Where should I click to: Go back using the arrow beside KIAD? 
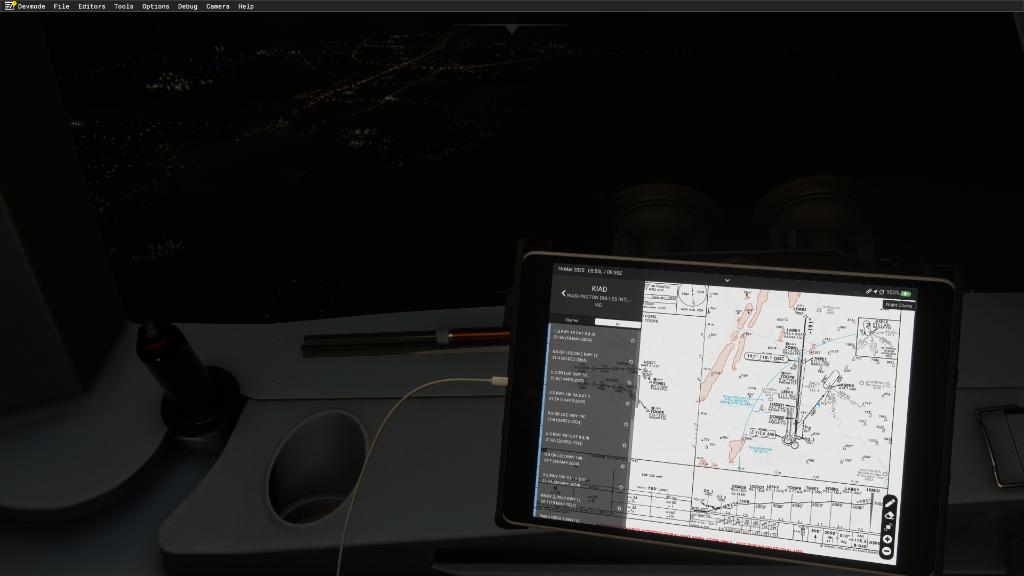click(563, 293)
